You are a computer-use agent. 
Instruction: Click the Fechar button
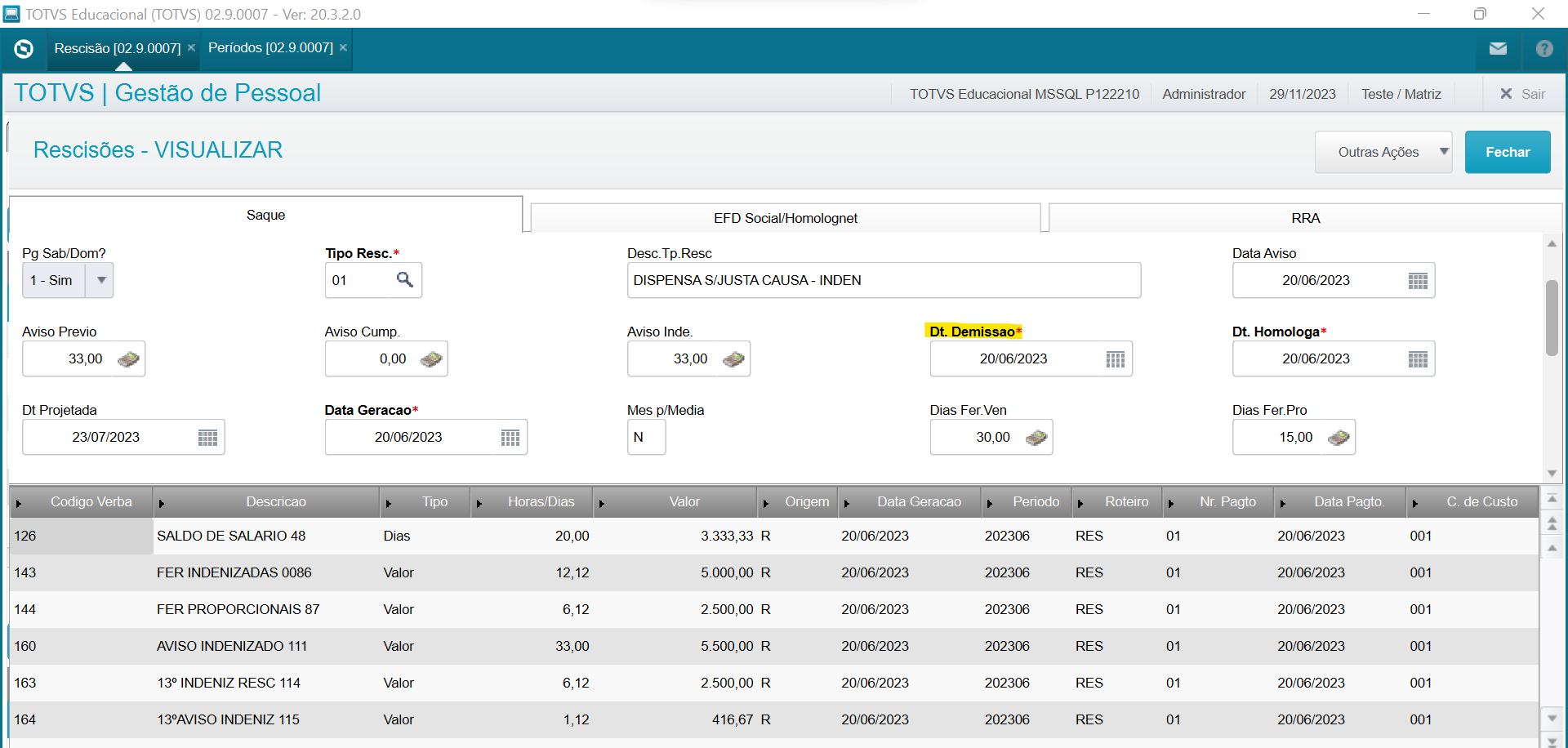[1507, 152]
